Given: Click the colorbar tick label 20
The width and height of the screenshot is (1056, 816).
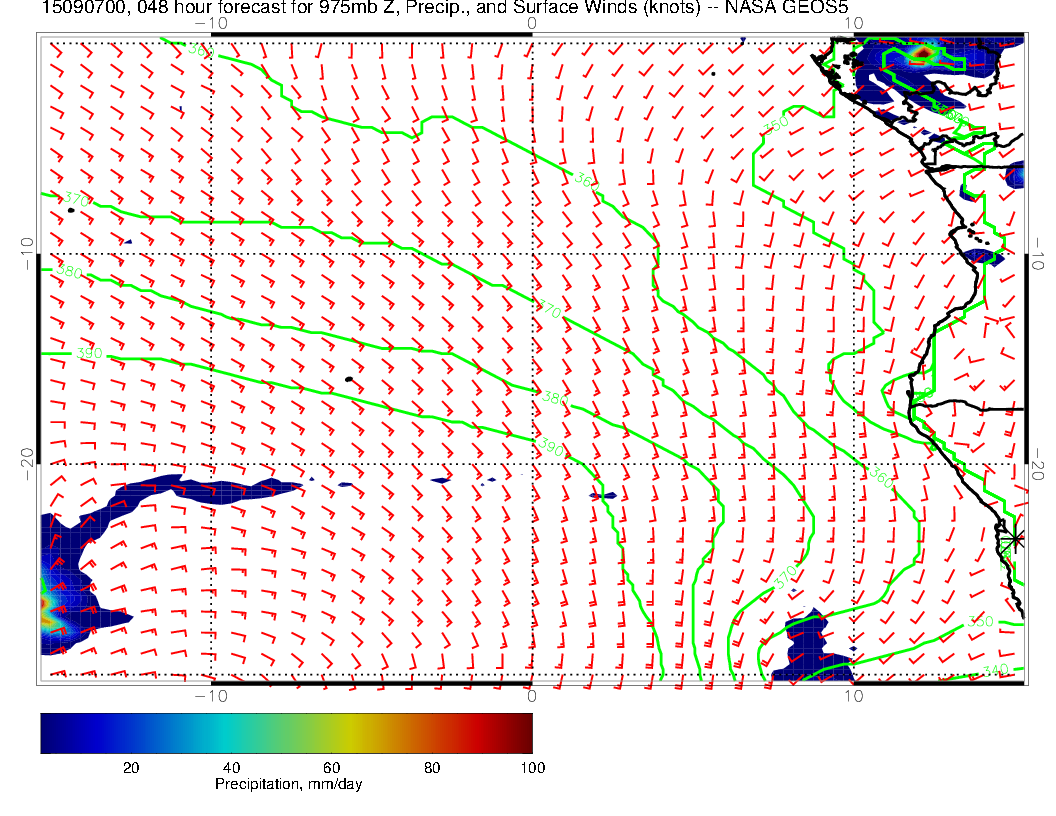Looking at the screenshot, I should (x=130, y=768).
